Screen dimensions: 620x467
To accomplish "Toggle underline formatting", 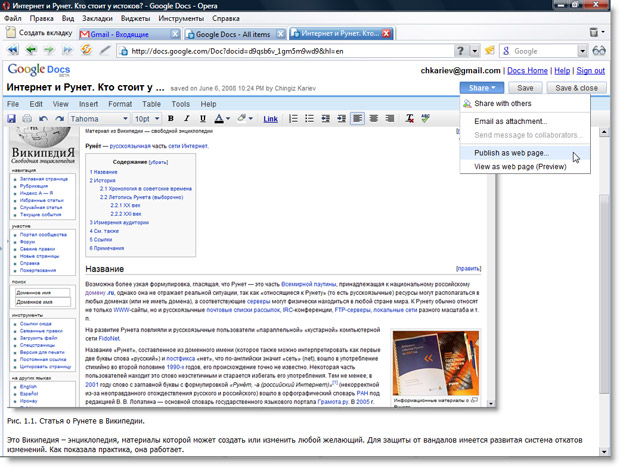I will 203,118.
